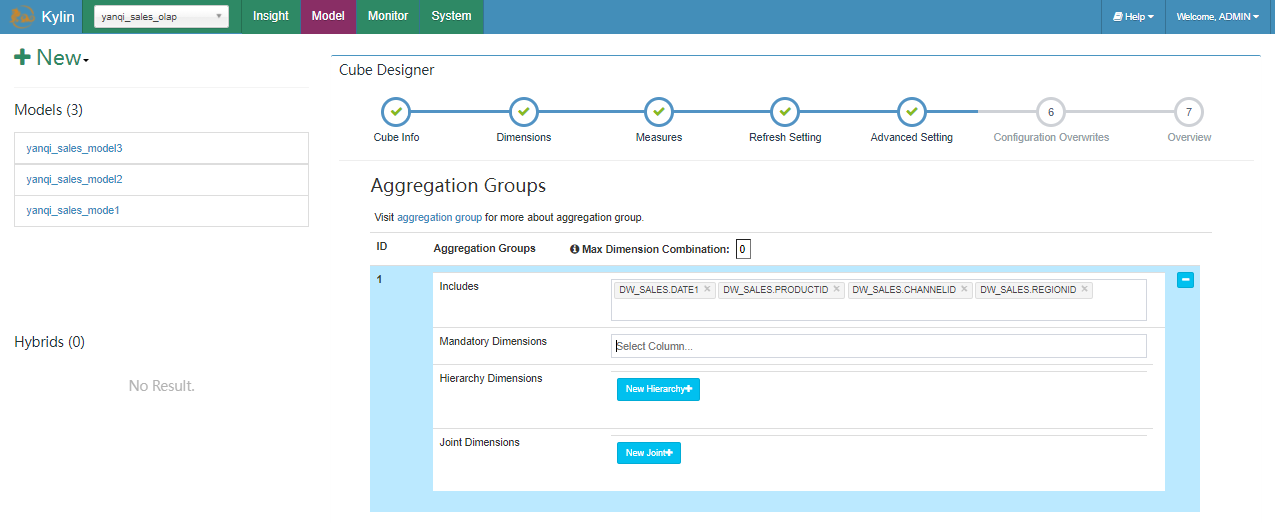The image size is (1275, 523).
Task: Remove DW_SALES.DATE1 from Includes
Action: point(707,290)
